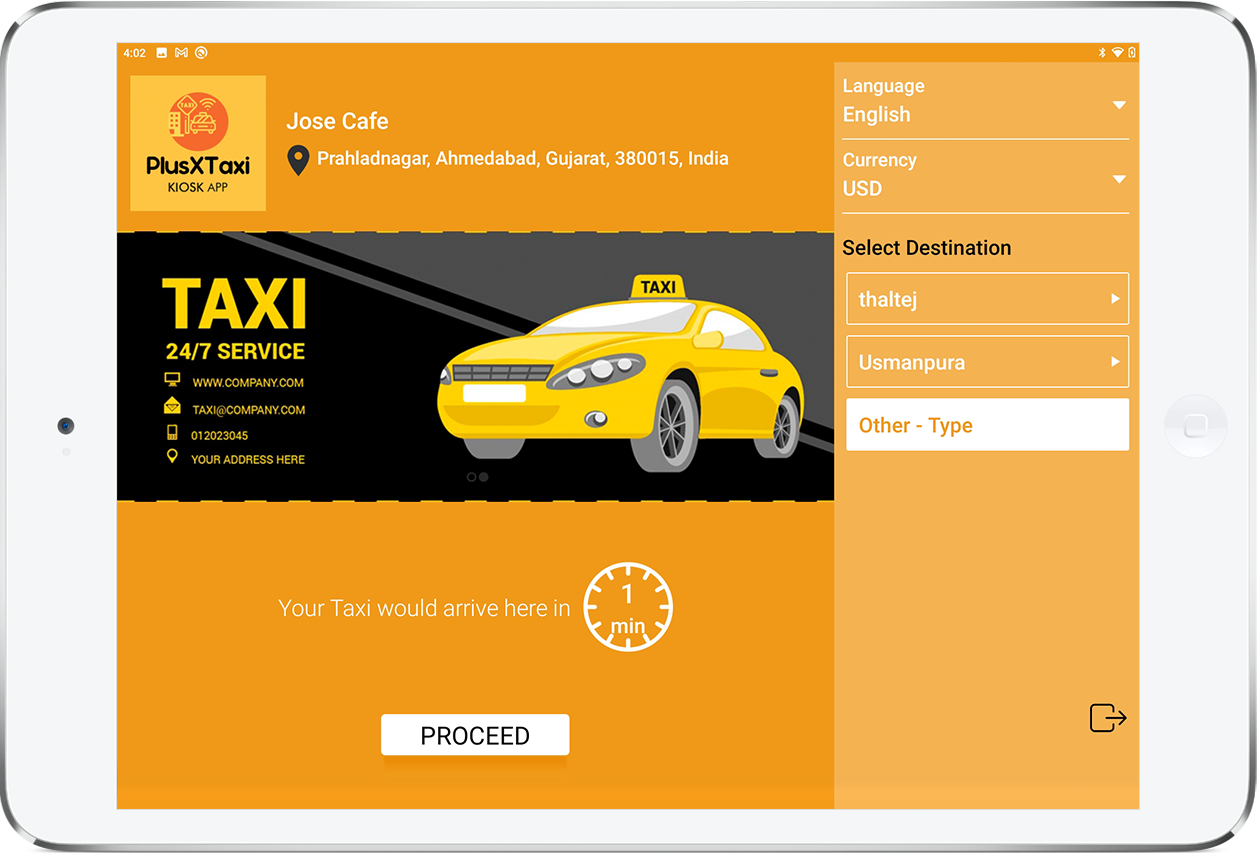1259x853 pixels.
Task: Tap the Other - Type destination field
Action: (988, 425)
